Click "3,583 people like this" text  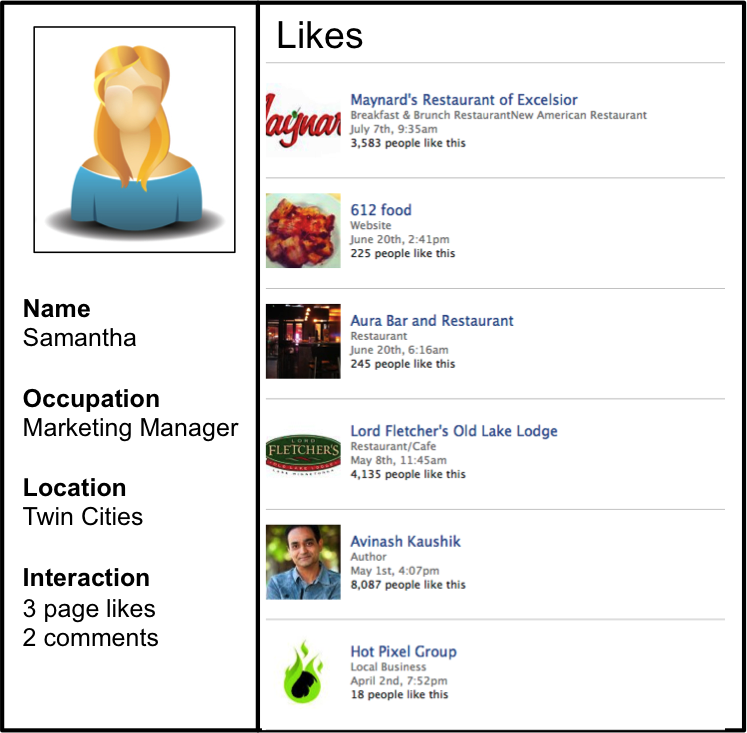click(x=408, y=143)
